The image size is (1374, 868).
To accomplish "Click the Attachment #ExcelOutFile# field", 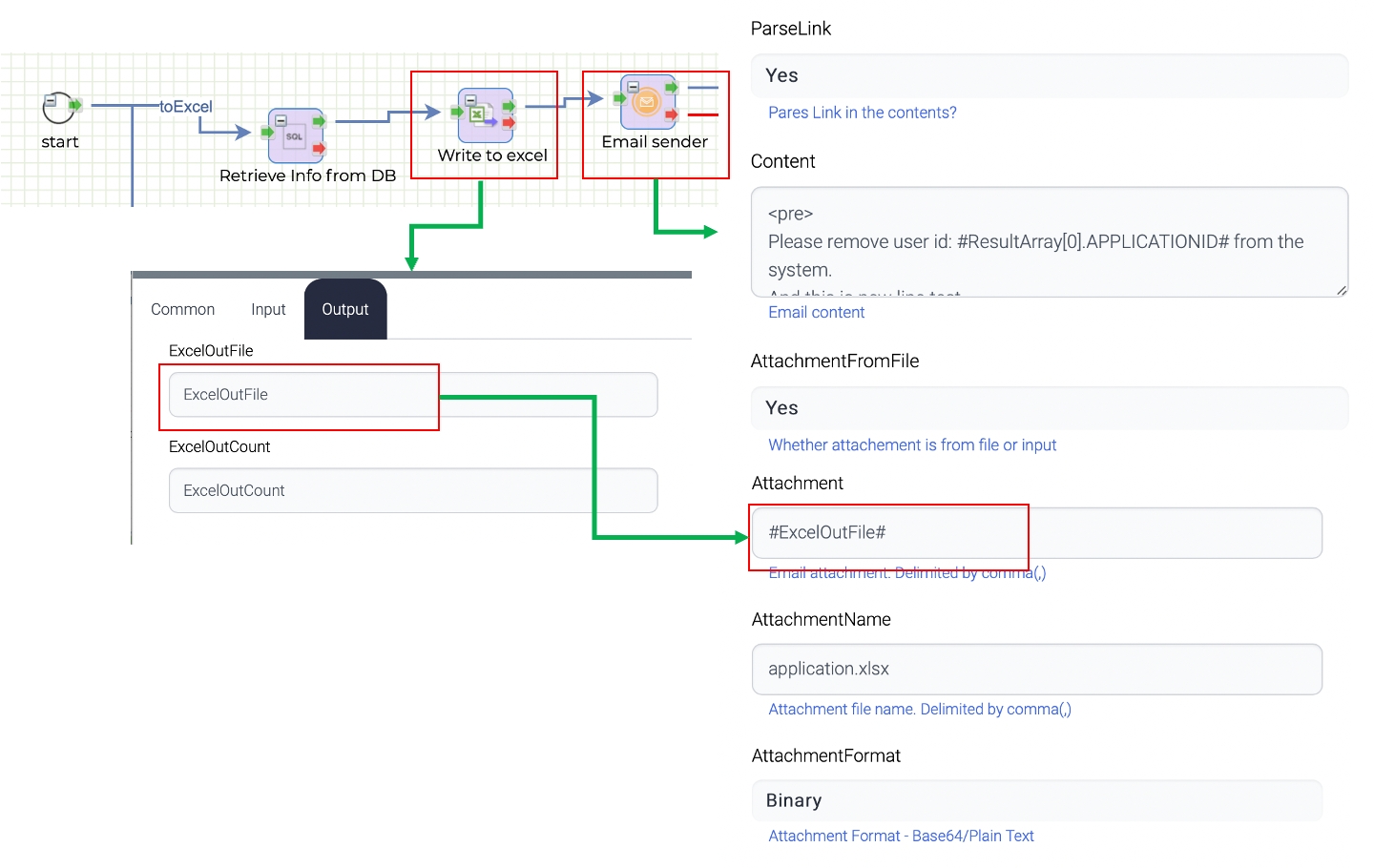I will (1037, 533).
